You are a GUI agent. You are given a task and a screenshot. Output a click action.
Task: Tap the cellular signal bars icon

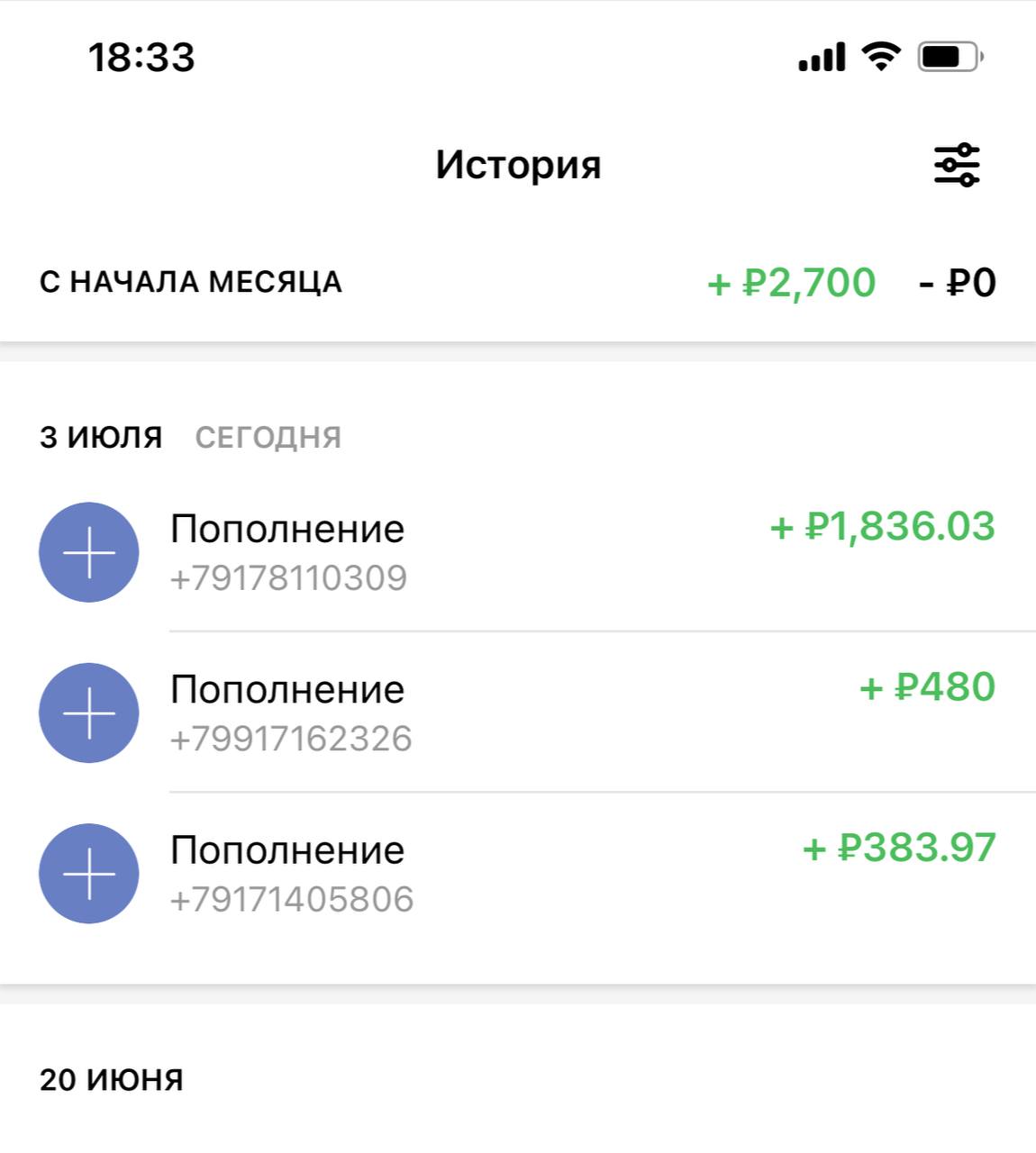pos(822,57)
